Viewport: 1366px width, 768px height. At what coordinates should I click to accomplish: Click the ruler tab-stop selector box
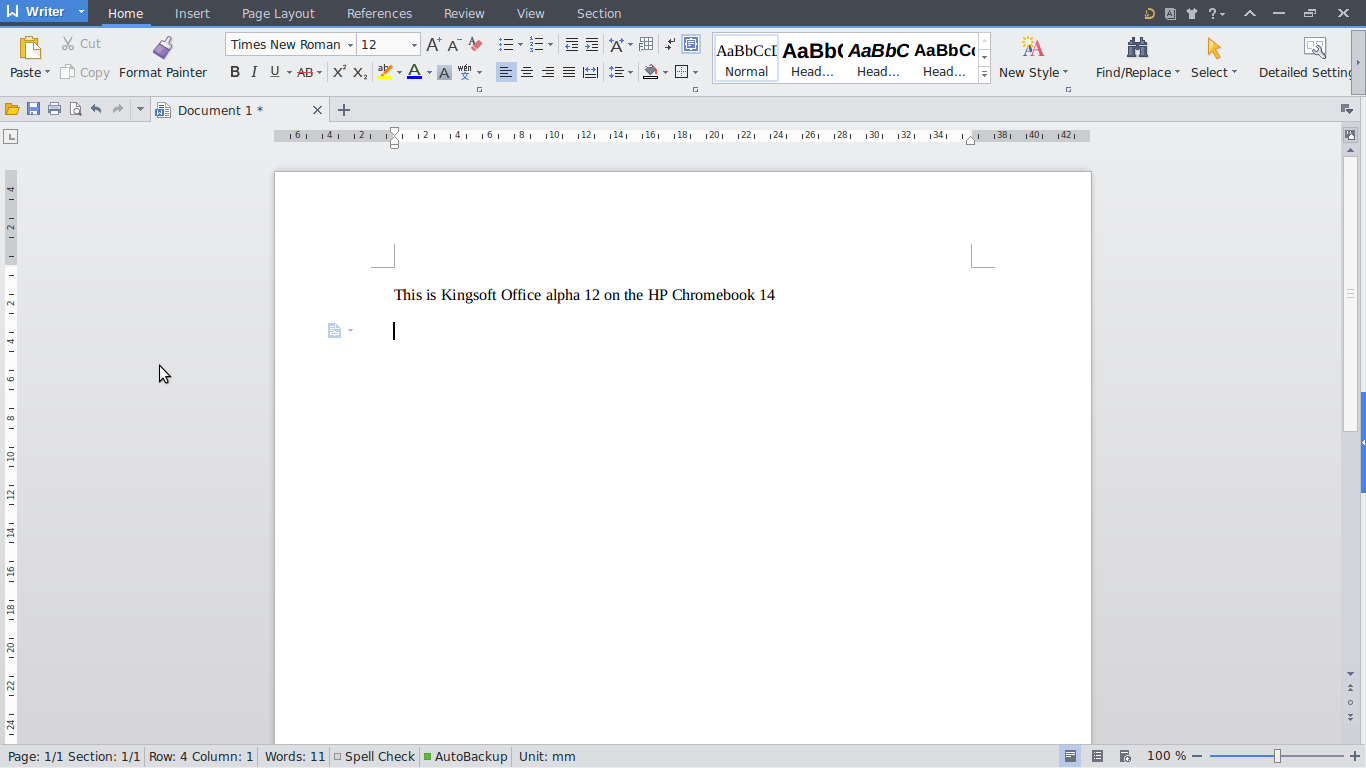click(11, 136)
